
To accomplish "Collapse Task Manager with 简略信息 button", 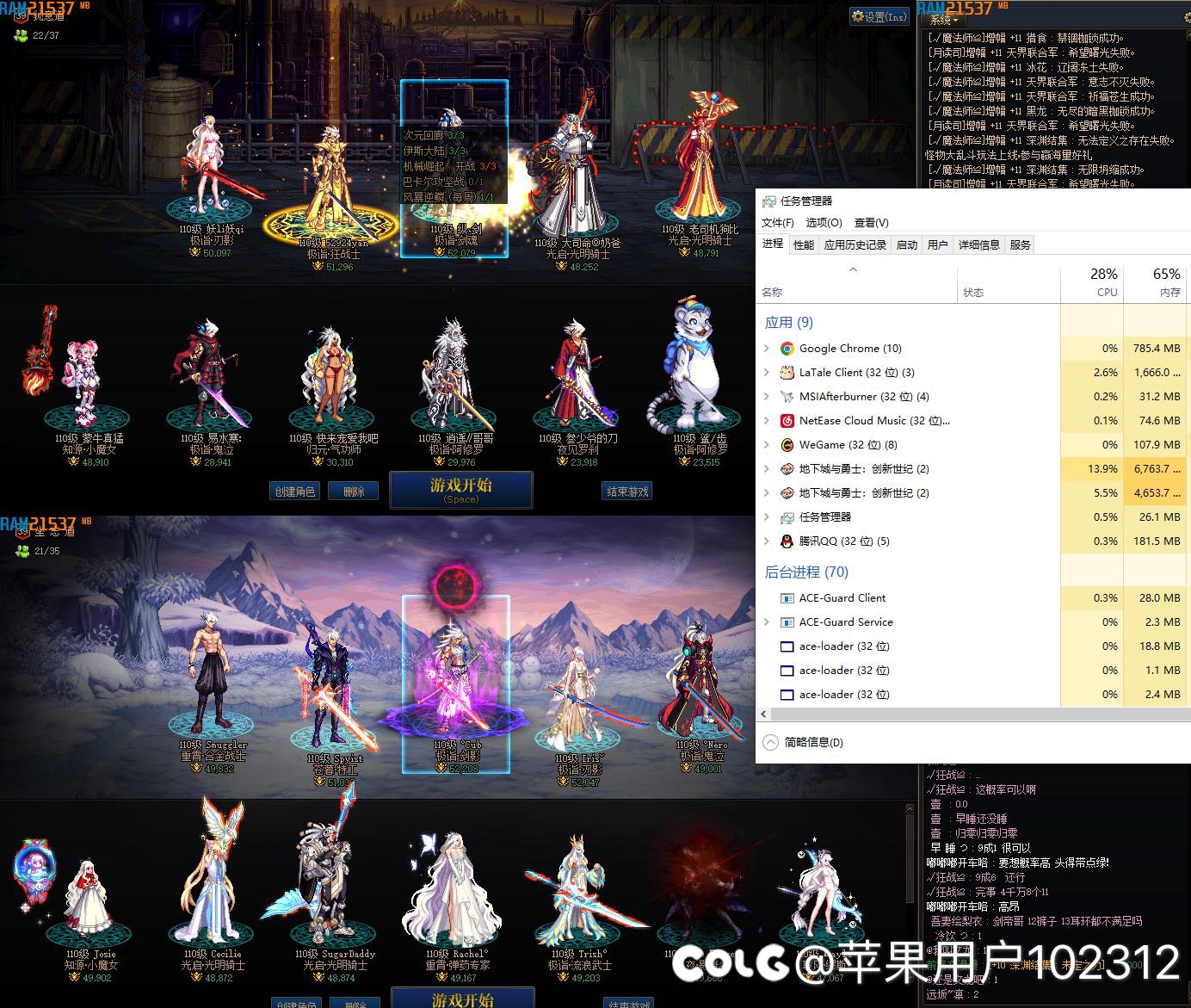I will pyautogui.click(x=804, y=742).
